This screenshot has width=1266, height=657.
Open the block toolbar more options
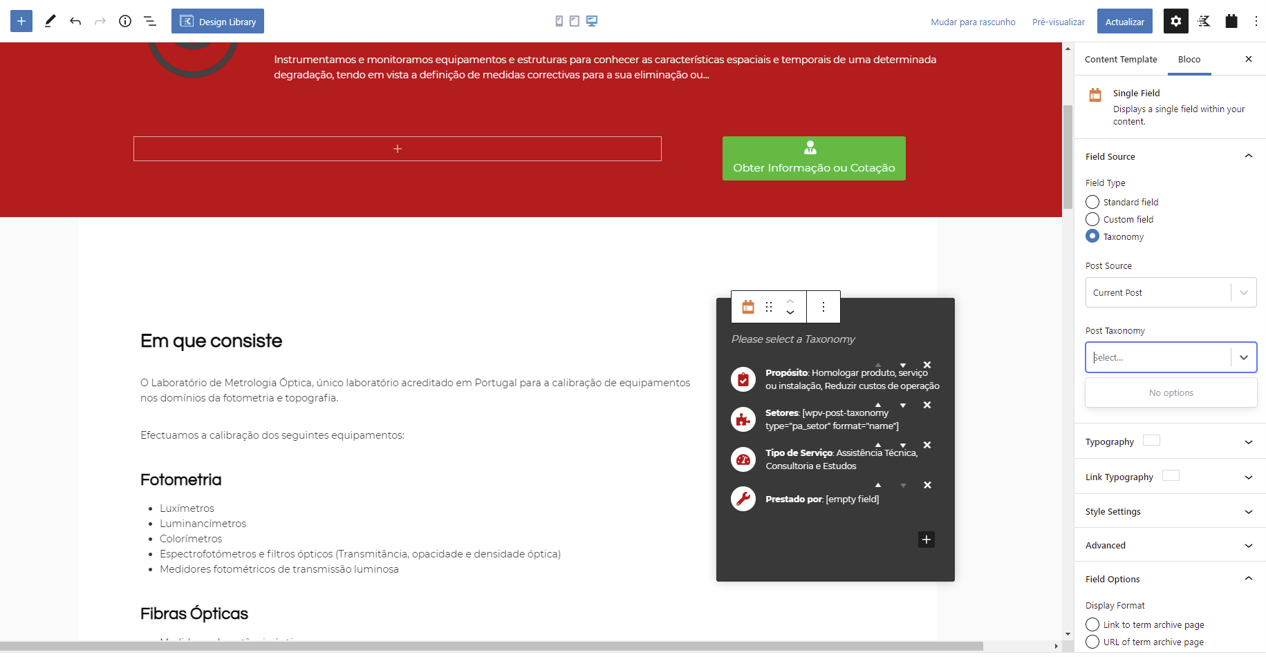pos(823,307)
